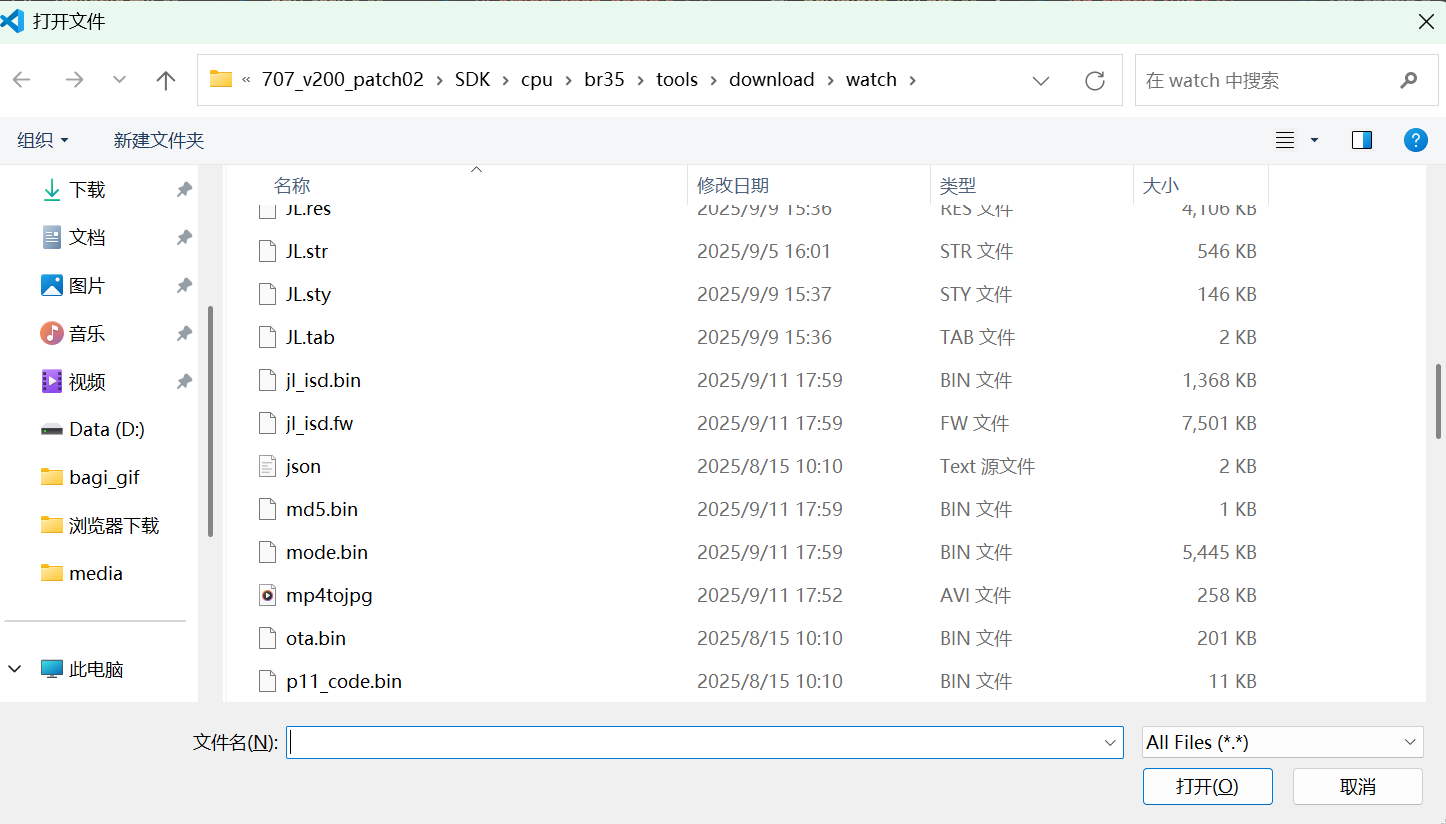The height and width of the screenshot is (824, 1446).
Task: Toggle the preview pane icon
Action: pyautogui.click(x=1362, y=140)
